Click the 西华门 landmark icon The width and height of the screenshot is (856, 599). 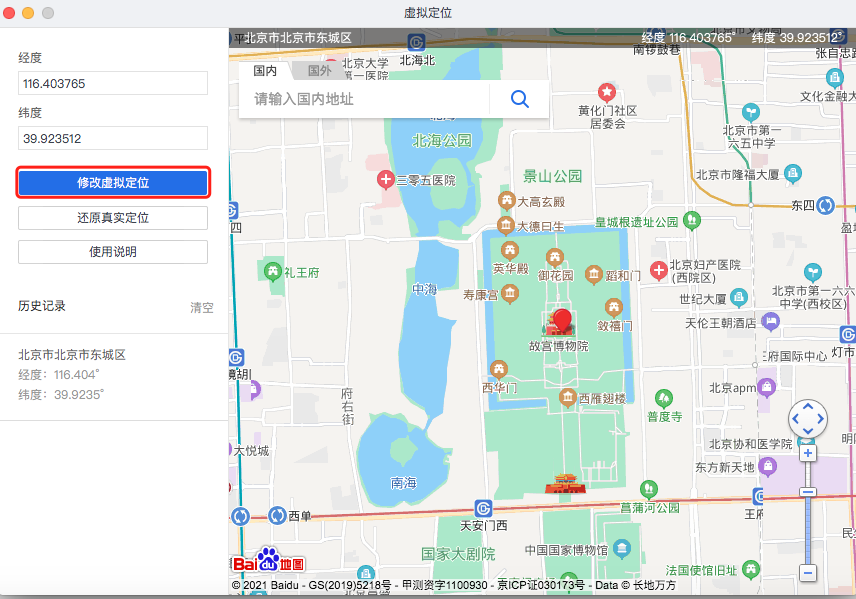pos(499,370)
